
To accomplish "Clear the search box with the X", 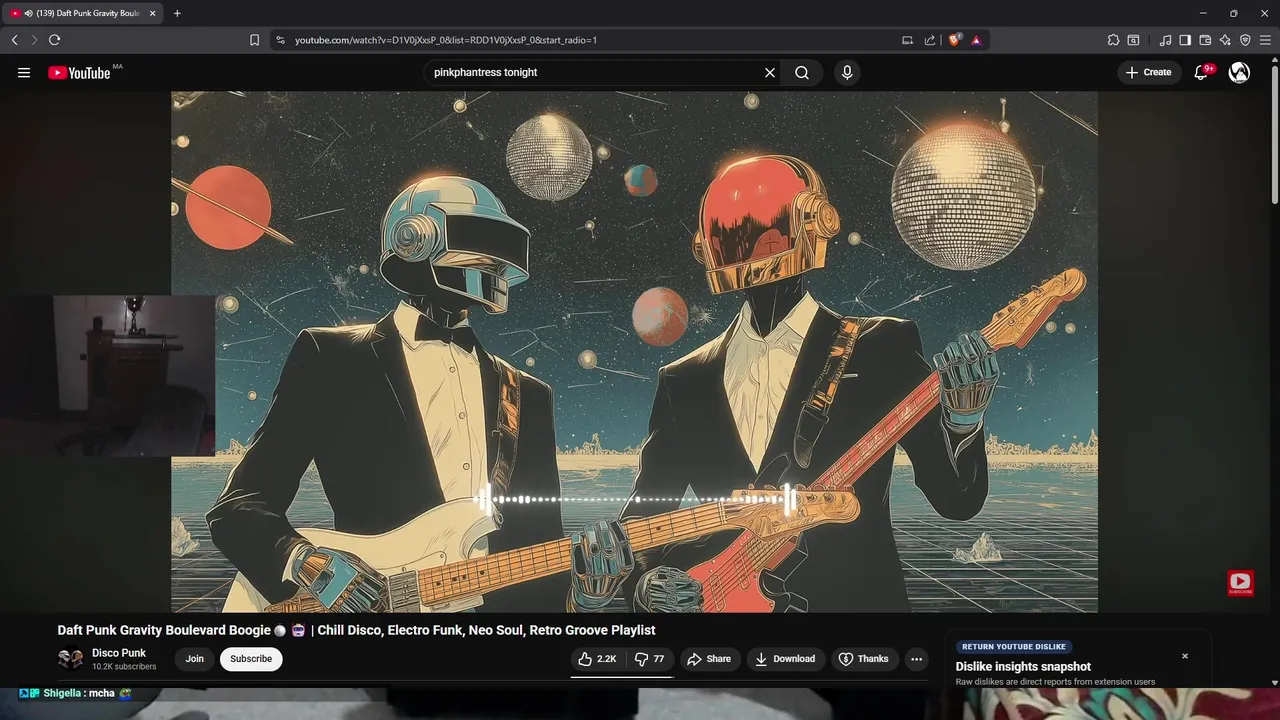I will [x=770, y=72].
